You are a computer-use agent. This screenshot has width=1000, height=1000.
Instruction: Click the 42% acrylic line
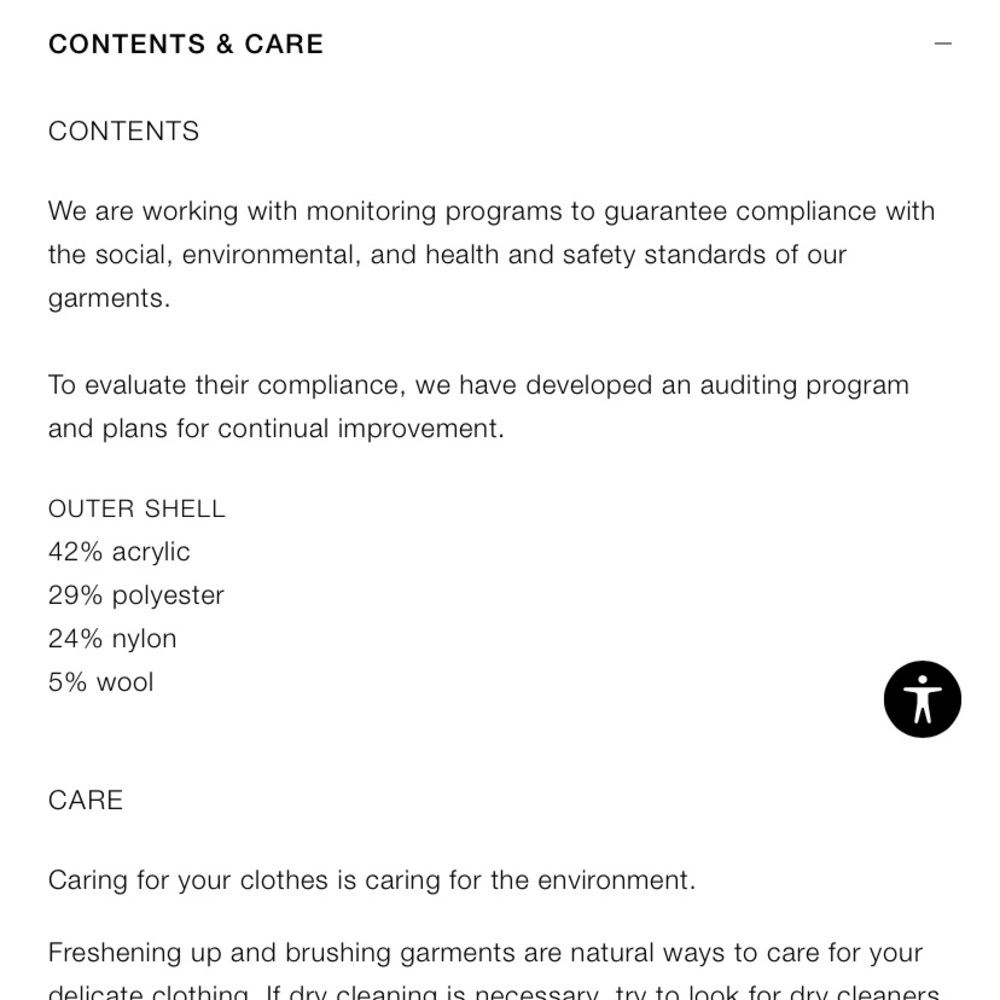119,552
